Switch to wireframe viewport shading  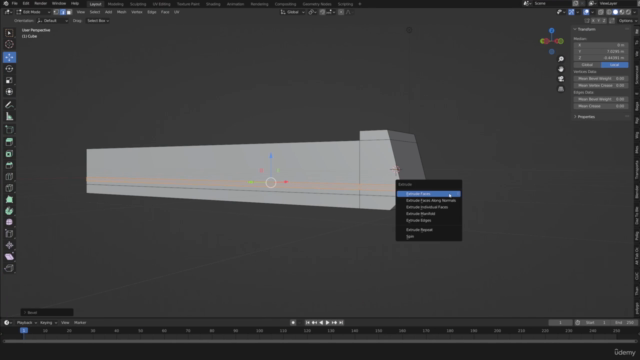[609, 12]
